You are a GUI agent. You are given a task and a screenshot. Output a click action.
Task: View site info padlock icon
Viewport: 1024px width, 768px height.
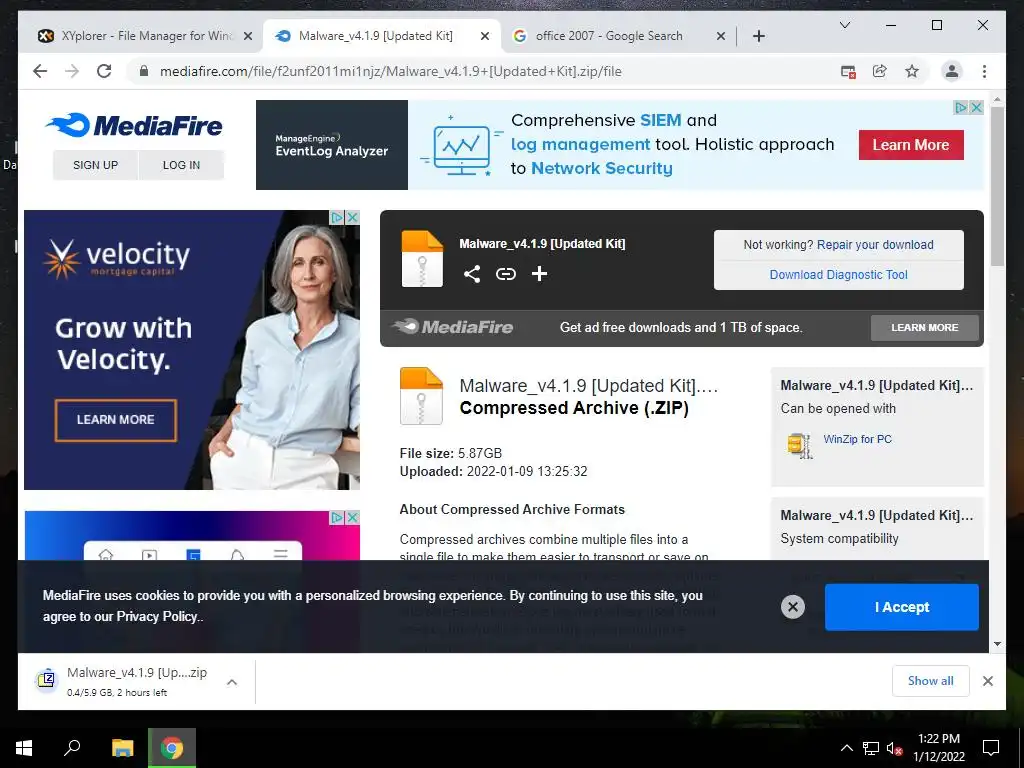tap(144, 71)
